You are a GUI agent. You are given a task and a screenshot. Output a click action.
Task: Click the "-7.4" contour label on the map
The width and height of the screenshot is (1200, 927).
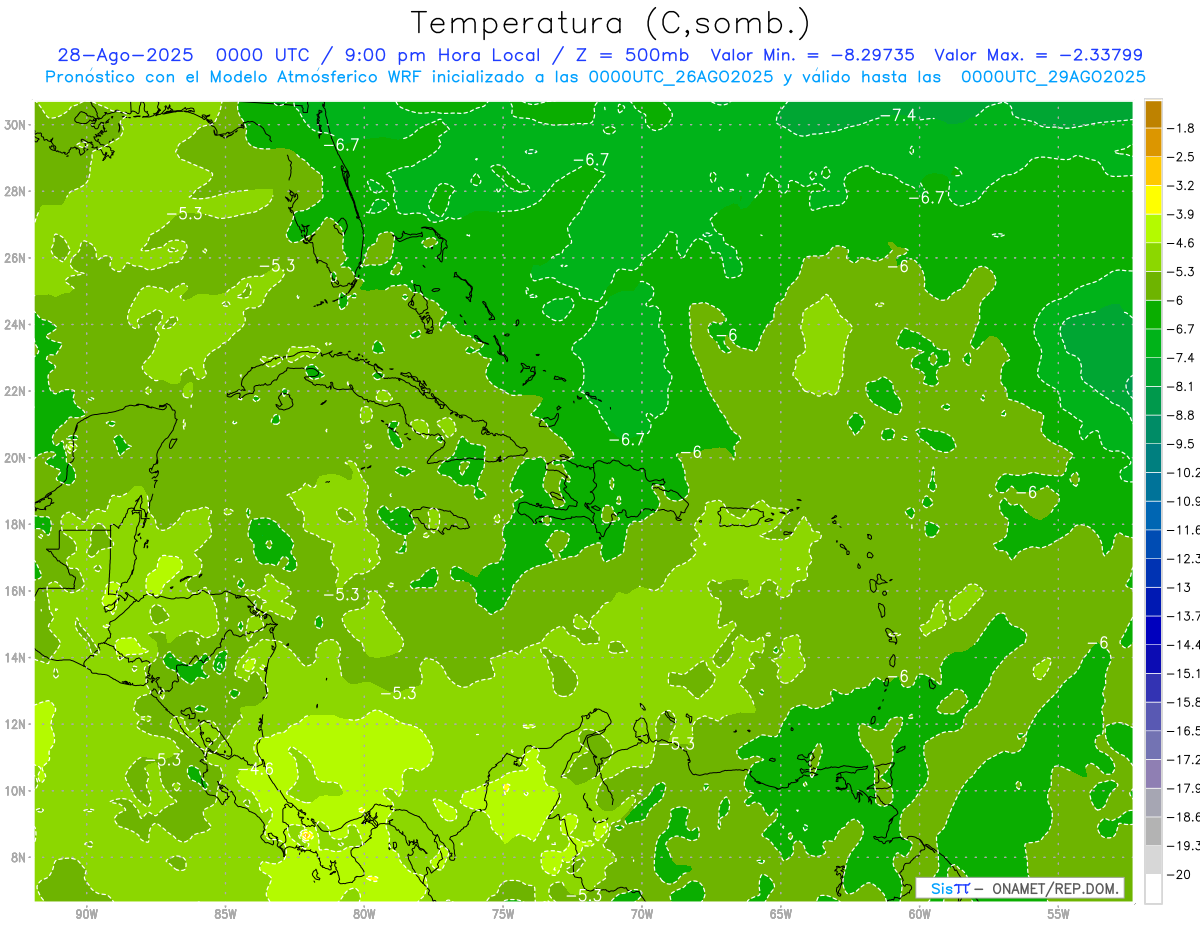click(897, 116)
